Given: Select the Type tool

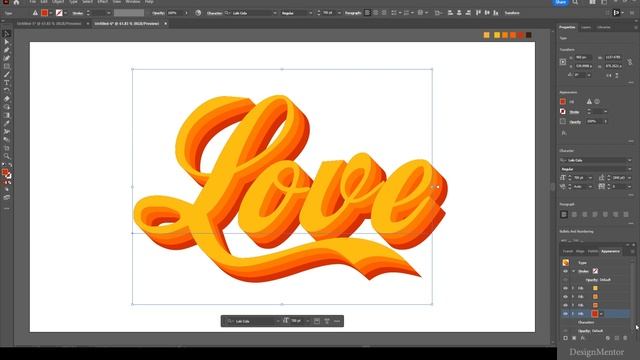Looking at the screenshot, I should pyautogui.click(x=7, y=83).
